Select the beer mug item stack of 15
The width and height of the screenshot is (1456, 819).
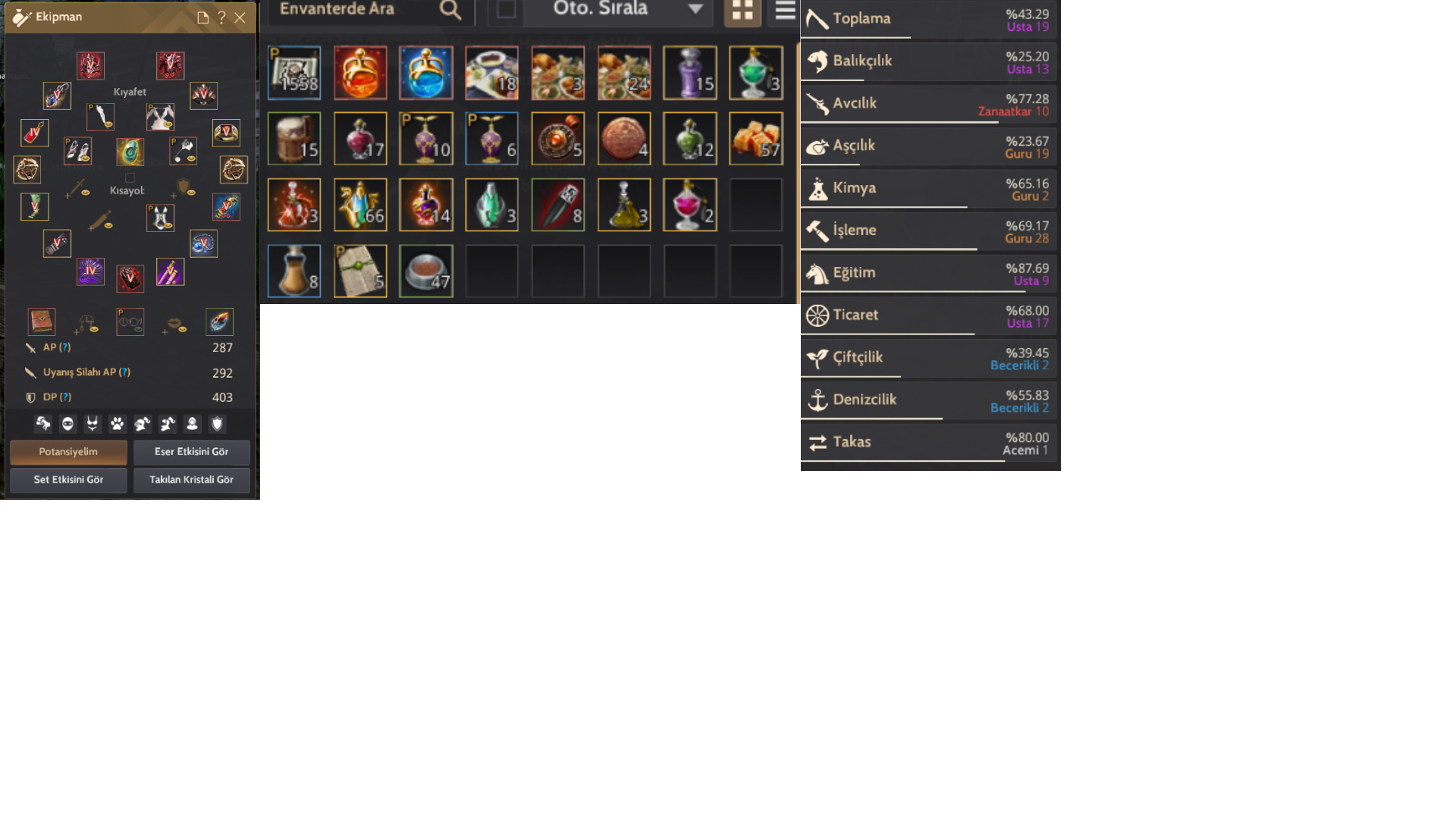tap(294, 139)
